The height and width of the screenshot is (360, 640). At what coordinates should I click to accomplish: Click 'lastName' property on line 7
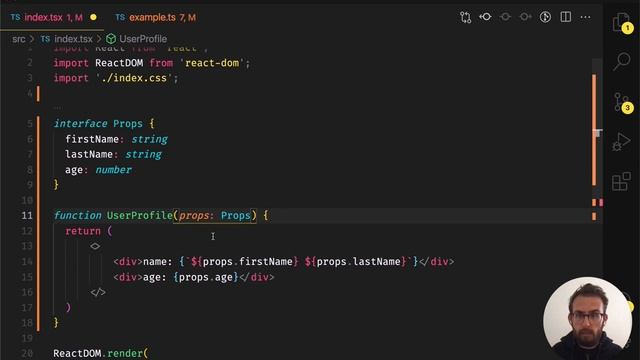click(89, 154)
